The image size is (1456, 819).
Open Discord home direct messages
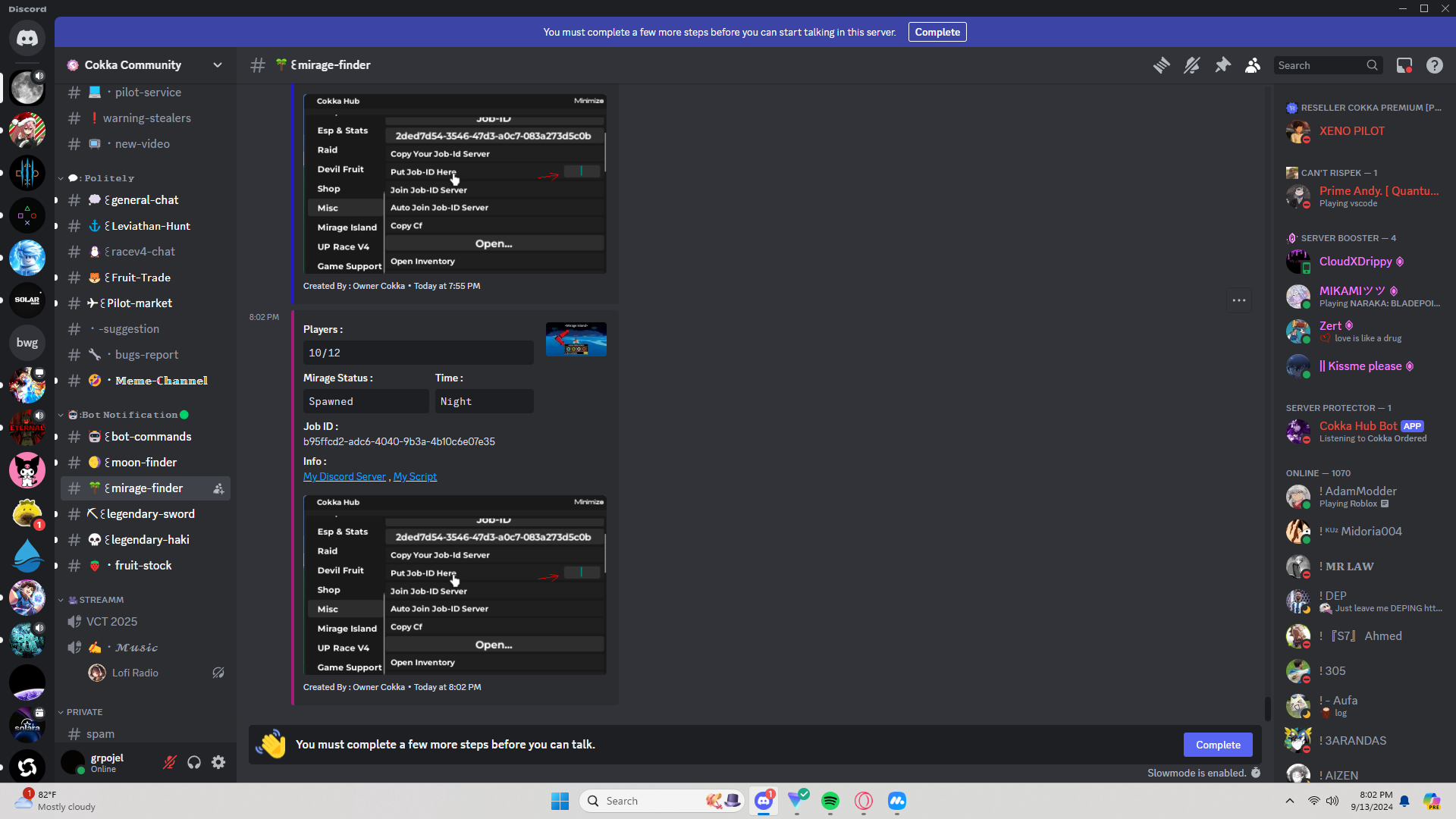tap(27, 38)
